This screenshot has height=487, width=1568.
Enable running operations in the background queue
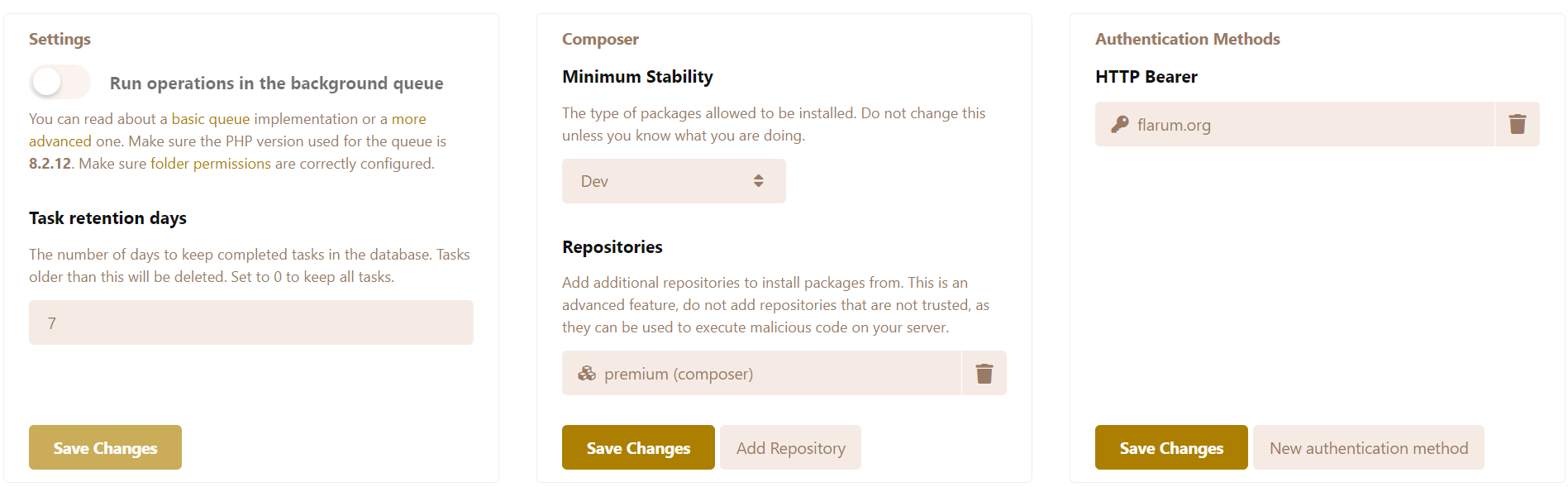60,83
